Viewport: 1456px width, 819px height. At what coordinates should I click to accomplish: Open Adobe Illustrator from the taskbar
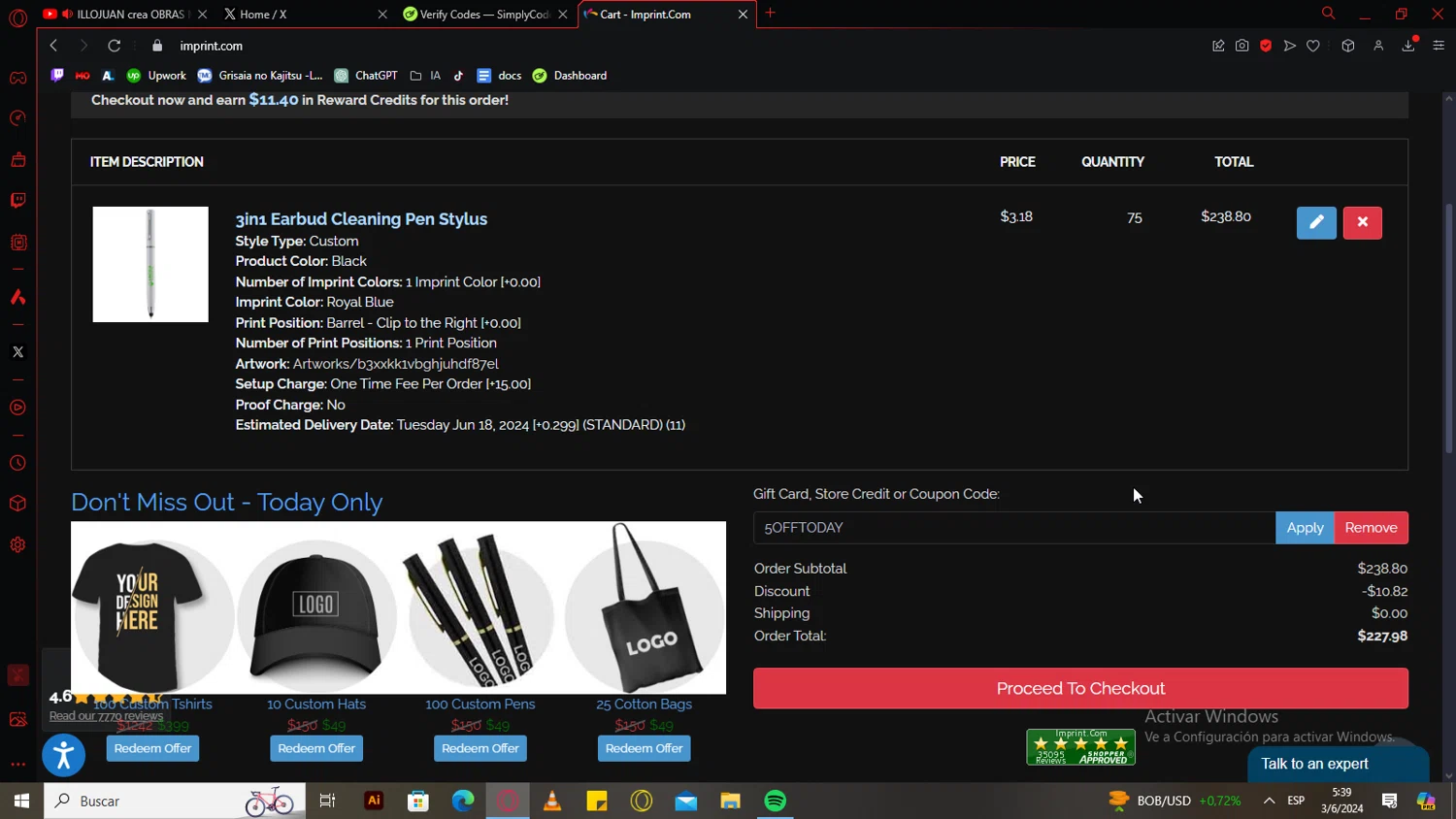pyautogui.click(x=374, y=801)
